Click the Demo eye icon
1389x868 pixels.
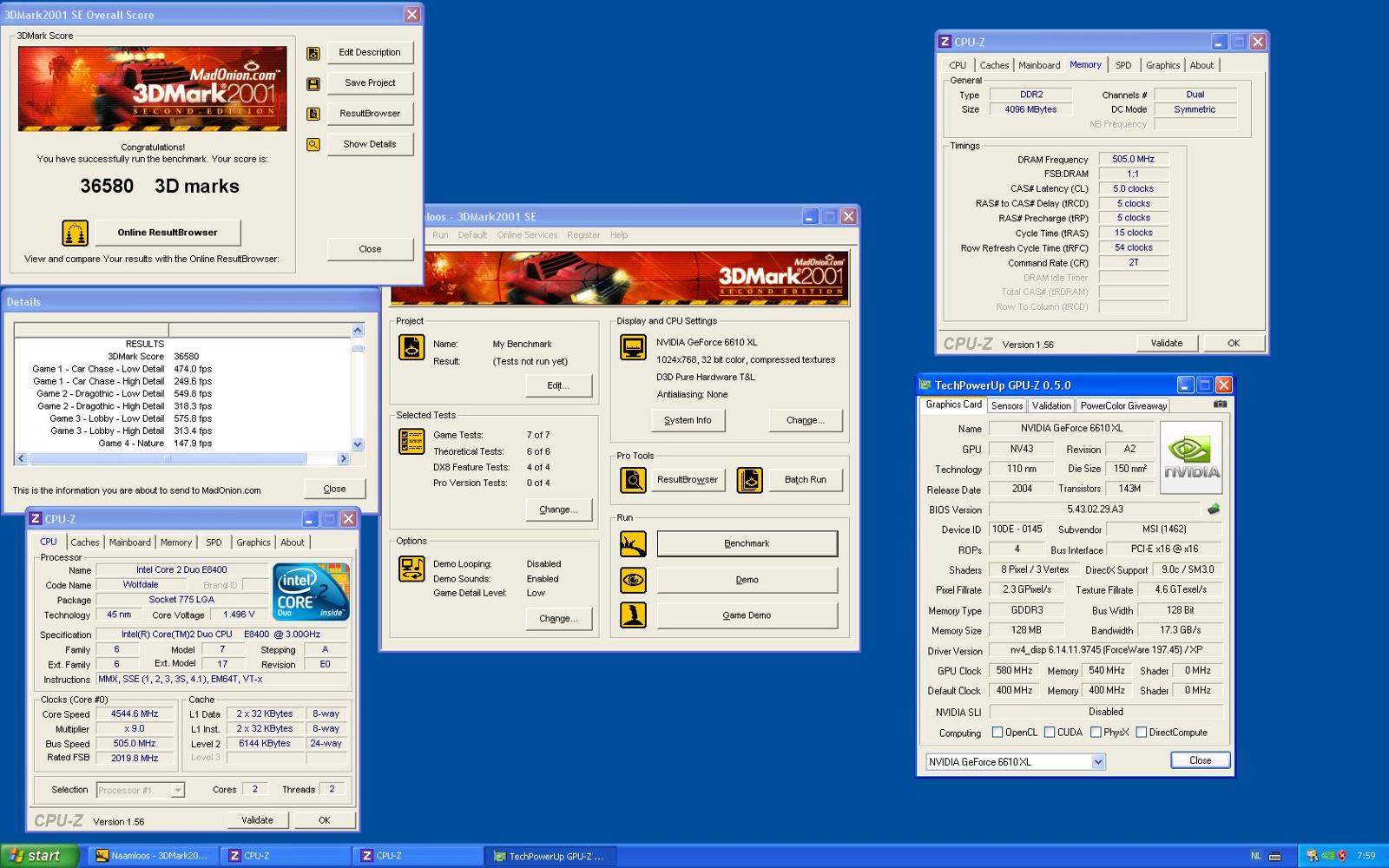click(x=633, y=580)
